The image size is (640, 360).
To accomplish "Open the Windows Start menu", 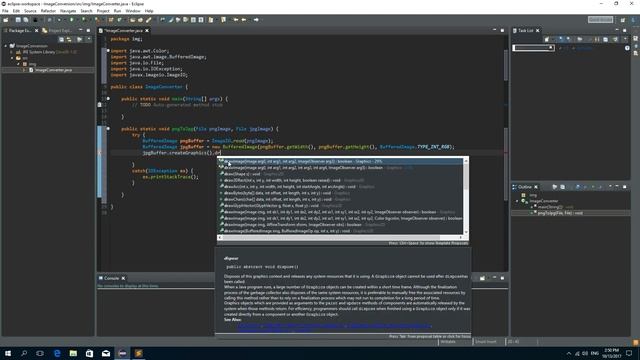I will [8, 353].
